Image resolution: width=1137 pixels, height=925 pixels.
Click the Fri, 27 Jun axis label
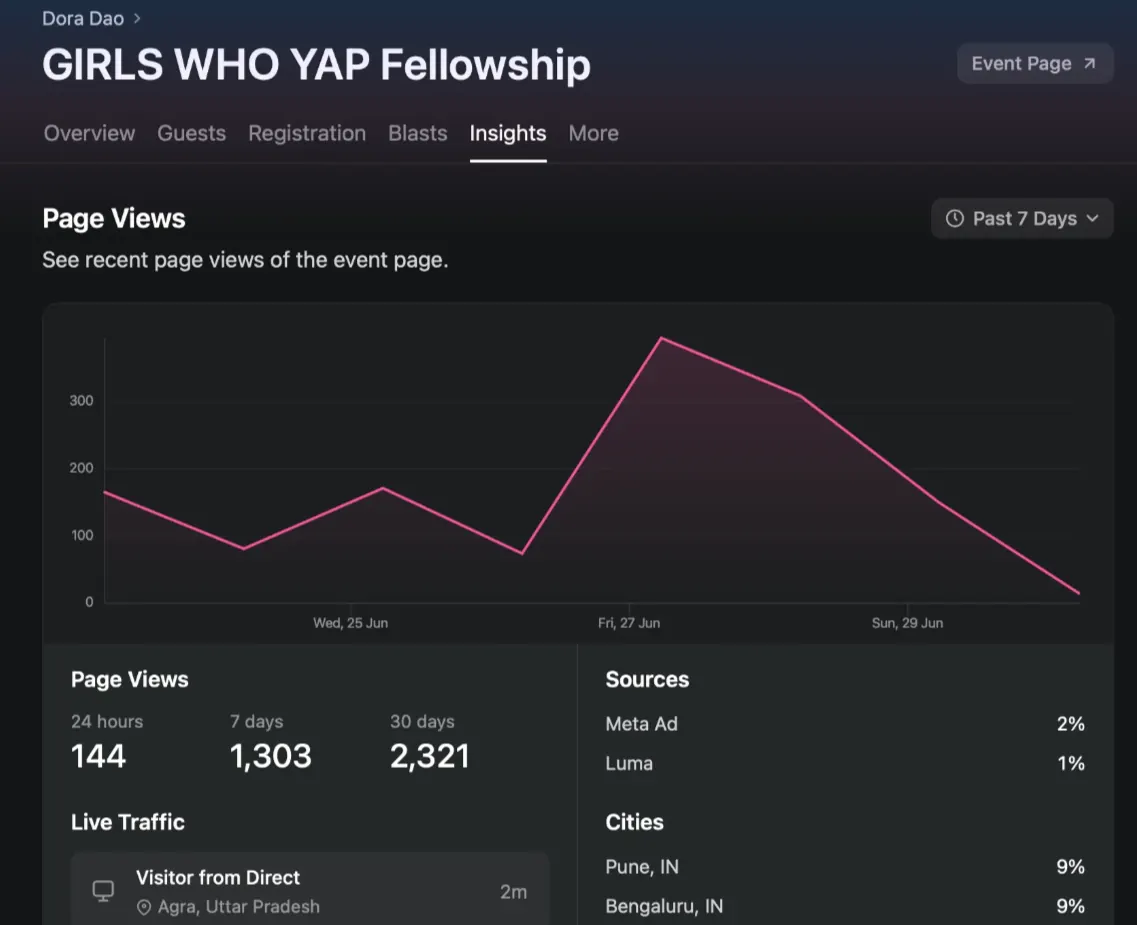pyautogui.click(x=629, y=623)
